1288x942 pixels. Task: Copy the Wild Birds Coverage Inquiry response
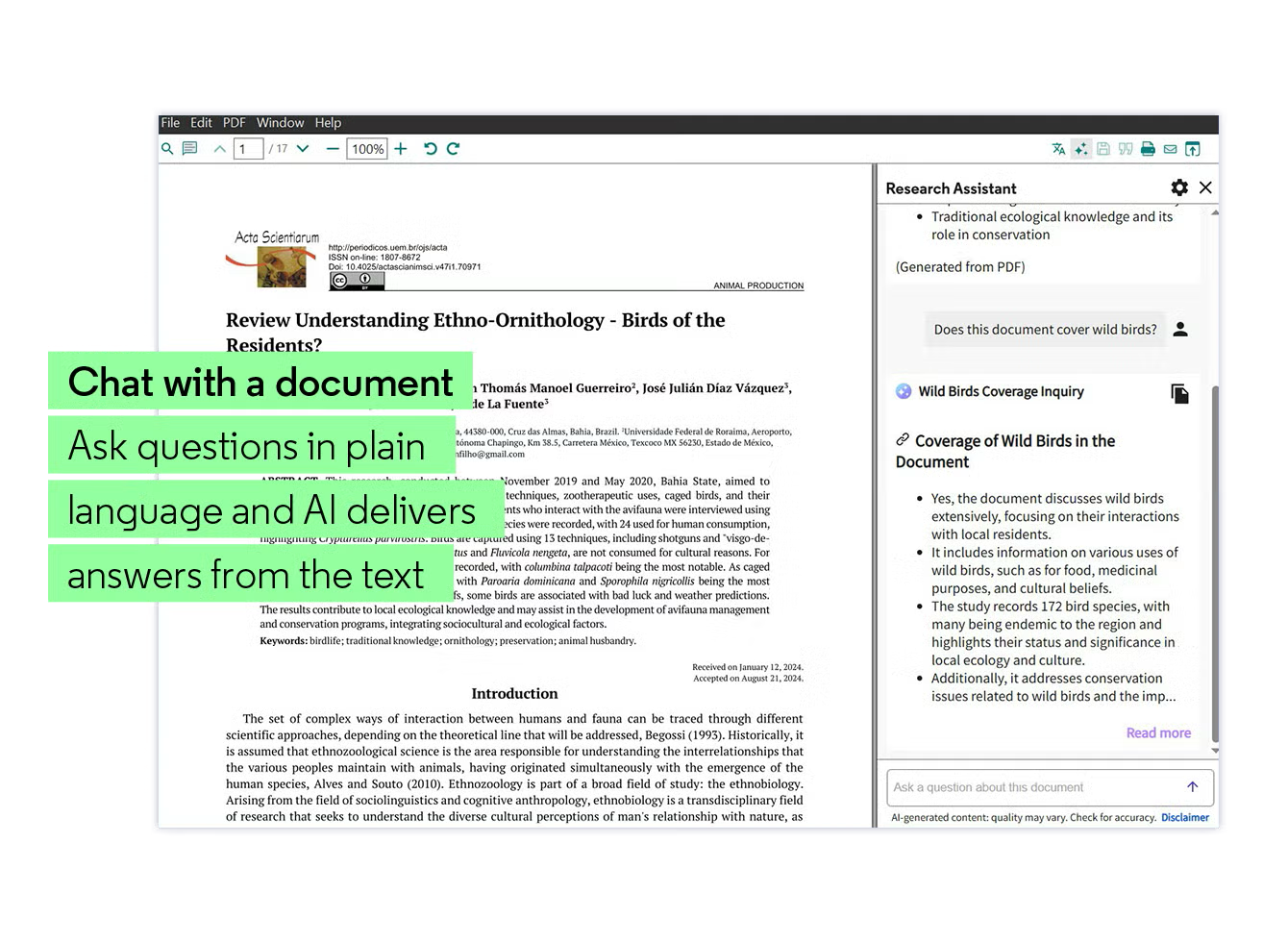click(1179, 393)
